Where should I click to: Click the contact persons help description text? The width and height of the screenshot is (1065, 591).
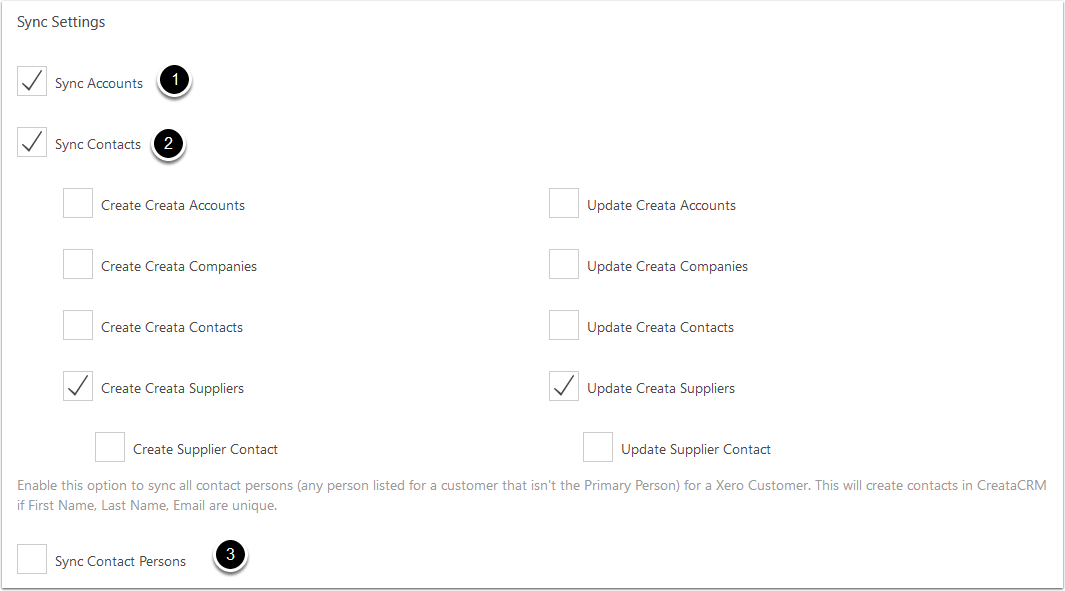pyautogui.click(x=532, y=495)
